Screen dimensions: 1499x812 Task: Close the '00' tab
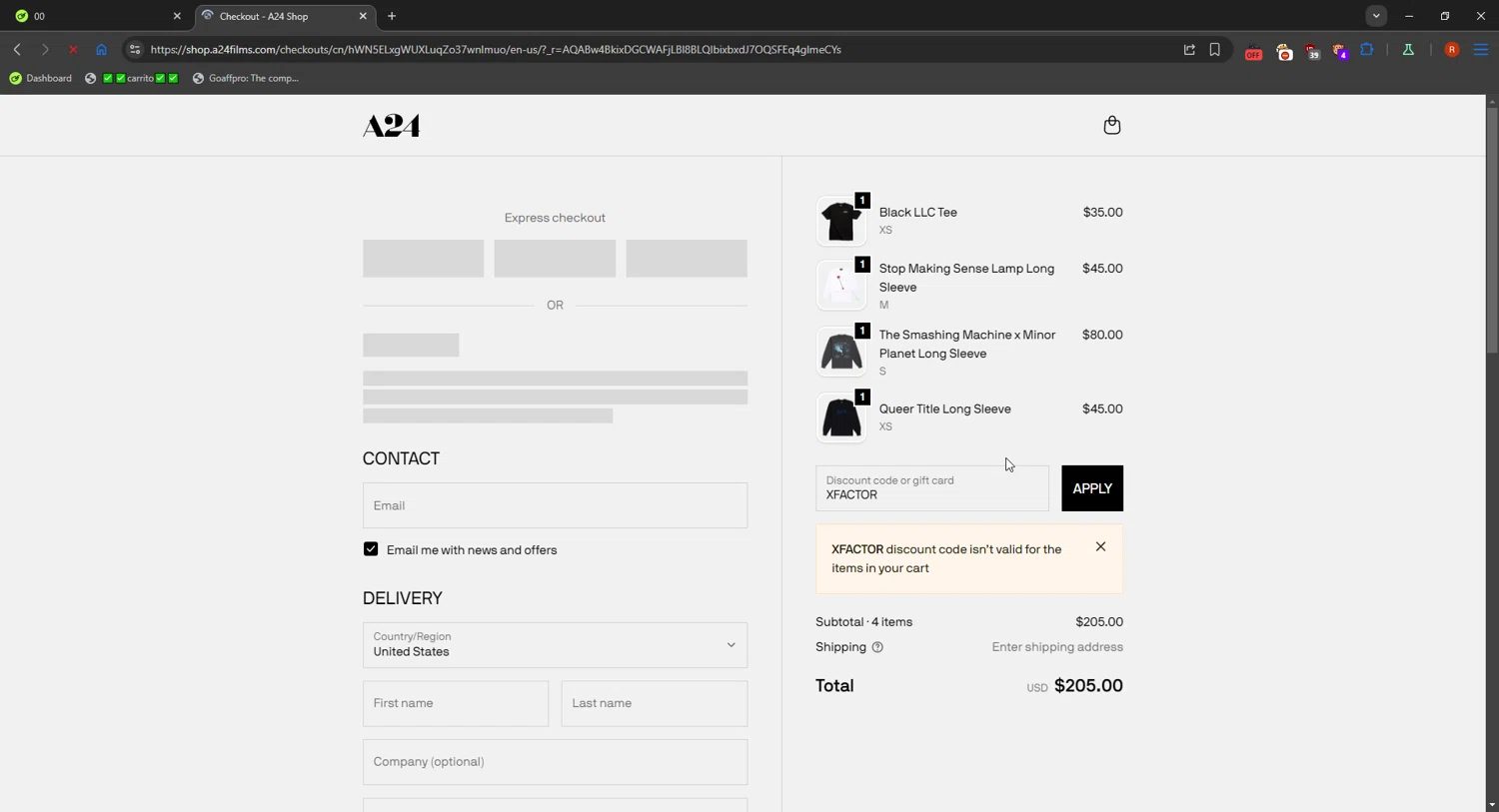pos(177,16)
